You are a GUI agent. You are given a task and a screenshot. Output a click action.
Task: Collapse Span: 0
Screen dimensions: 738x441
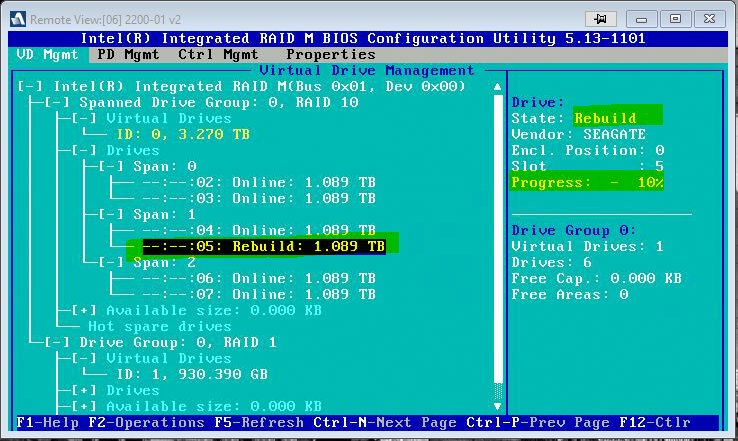111,167
